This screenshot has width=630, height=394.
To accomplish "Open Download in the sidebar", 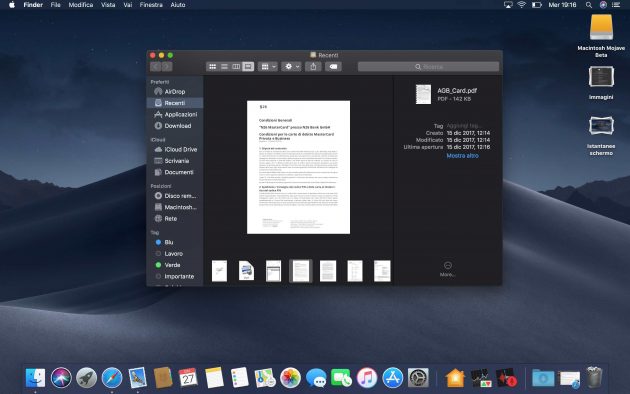I will pyautogui.click(x=175, y=126).
